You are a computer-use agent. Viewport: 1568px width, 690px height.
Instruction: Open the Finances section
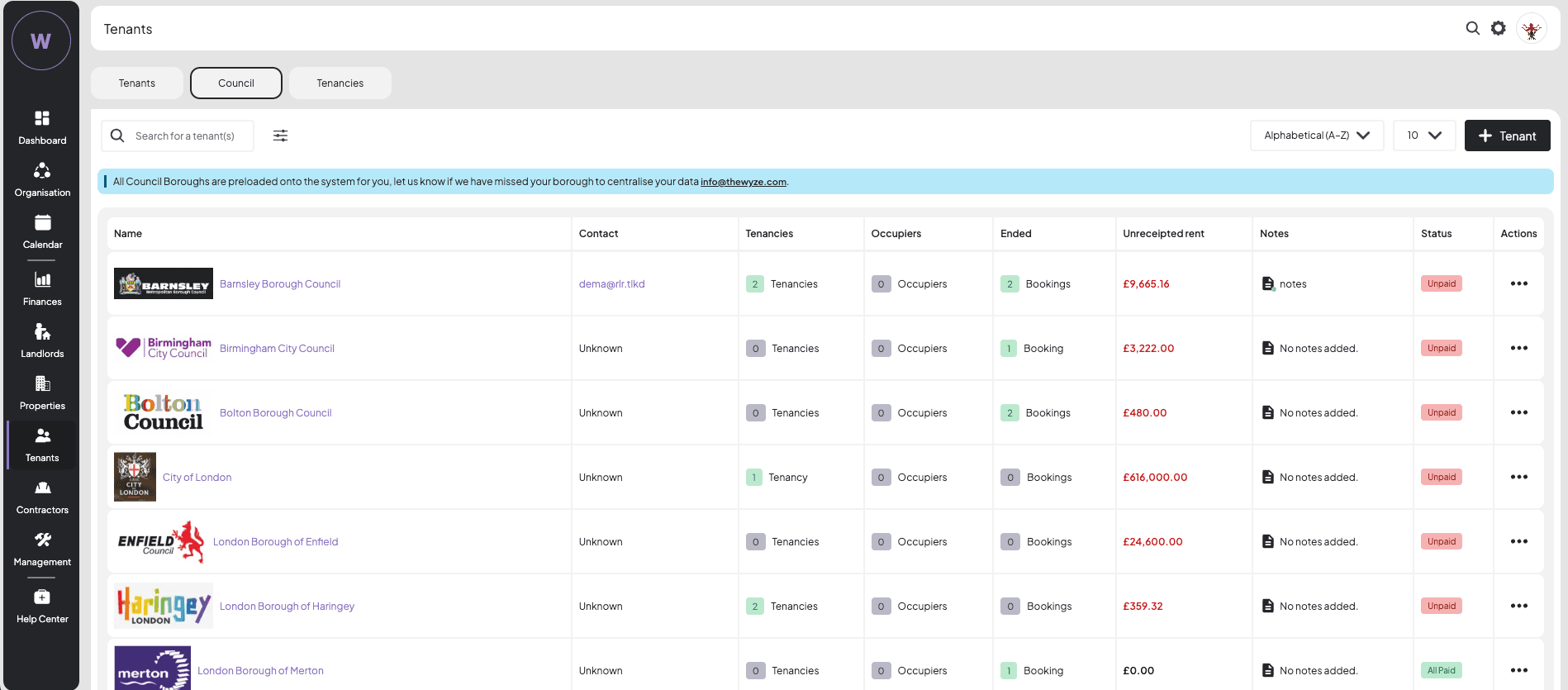(x=42, y=288)
